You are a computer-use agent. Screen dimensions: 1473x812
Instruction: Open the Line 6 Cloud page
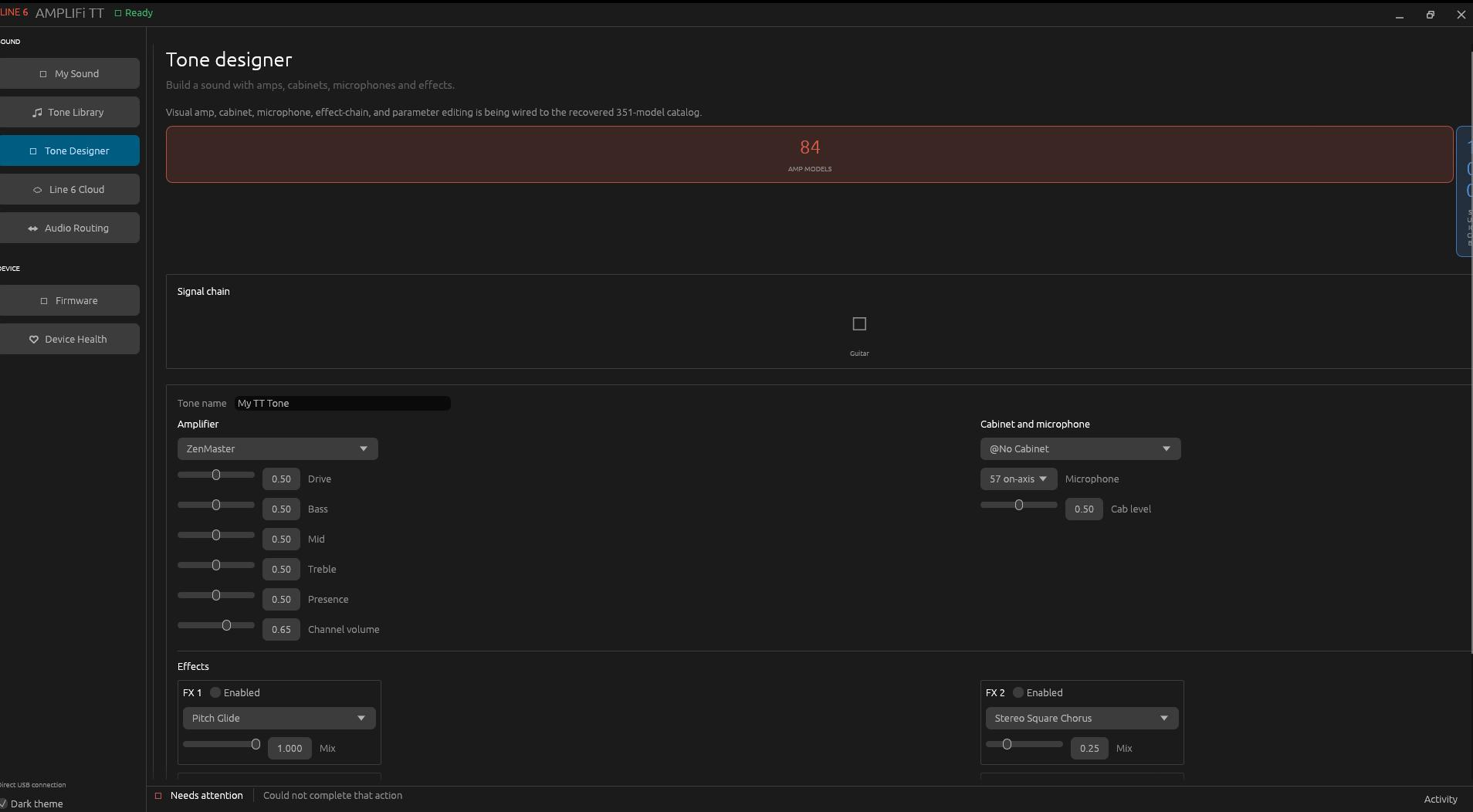pos(69,189)
